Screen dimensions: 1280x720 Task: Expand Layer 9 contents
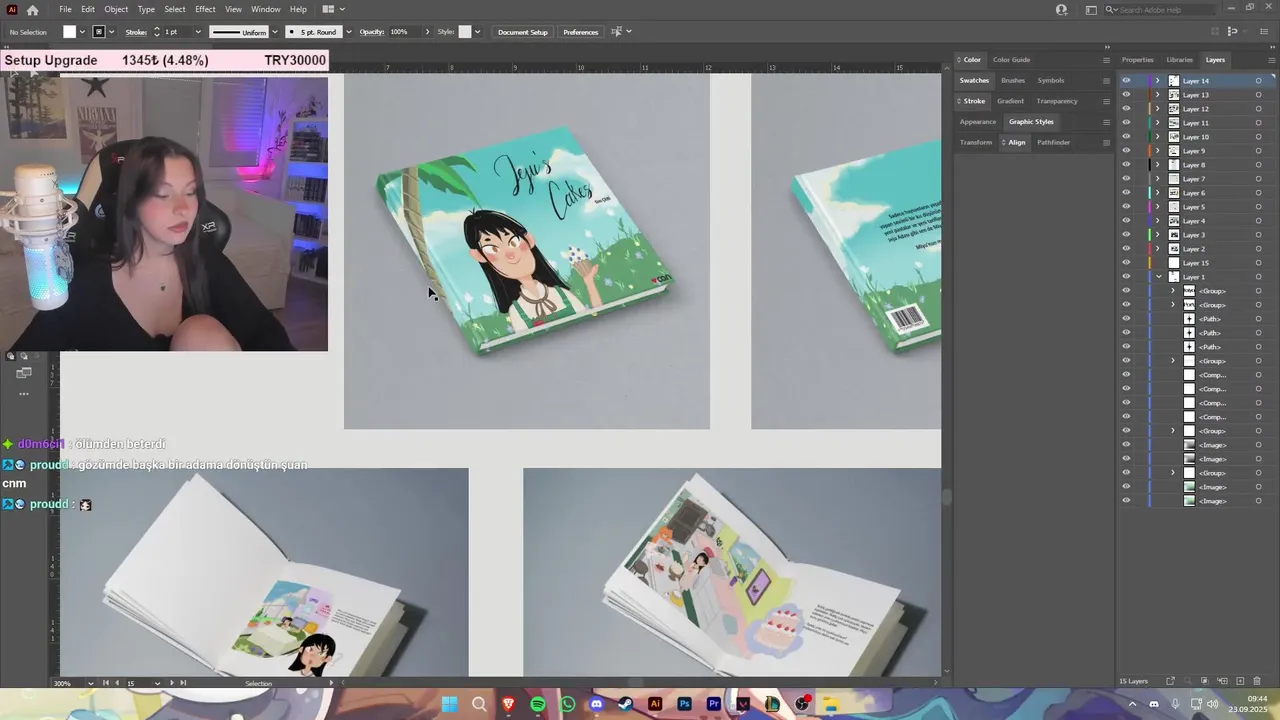(x=1158, y=151)
